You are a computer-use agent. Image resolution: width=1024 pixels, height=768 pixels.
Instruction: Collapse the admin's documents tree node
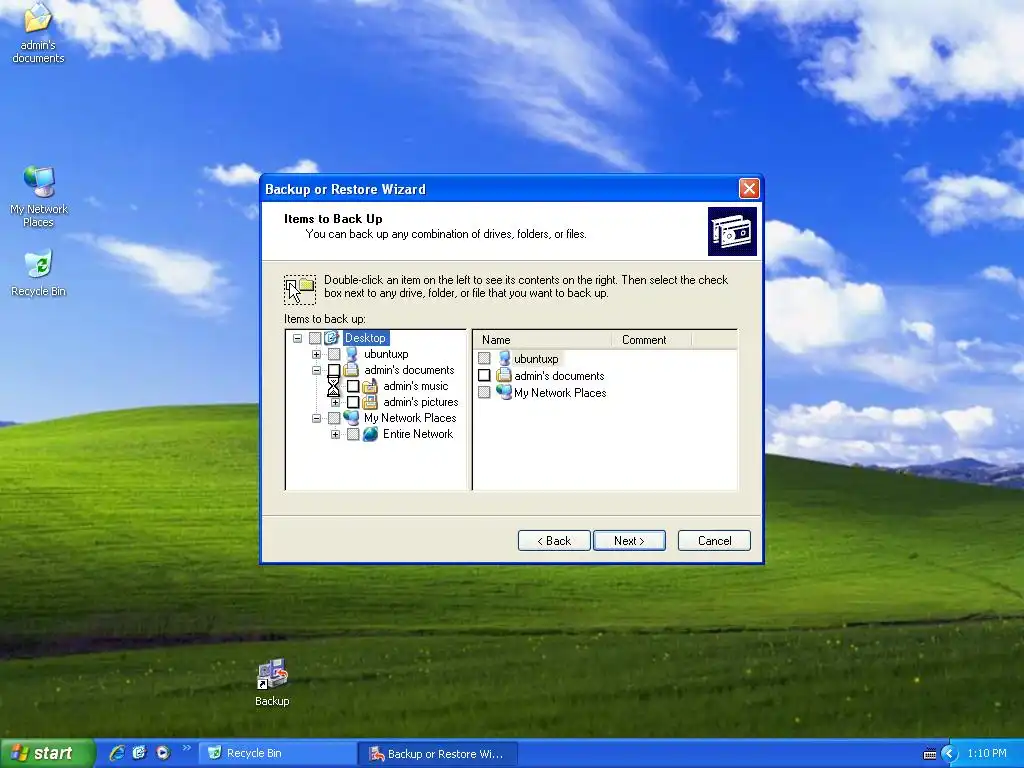pyautogui.click(x=317, y=370)
